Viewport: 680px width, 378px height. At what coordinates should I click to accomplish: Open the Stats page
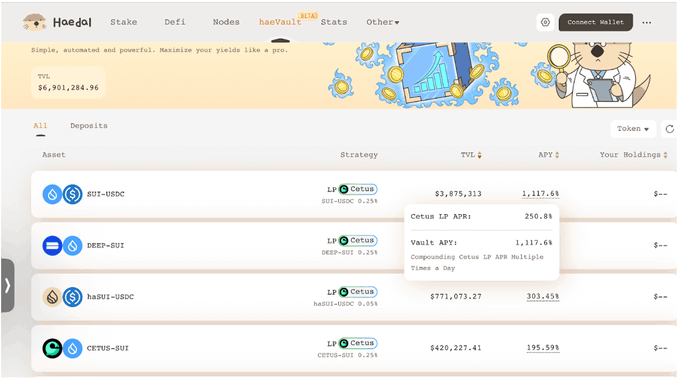[334, 22]
